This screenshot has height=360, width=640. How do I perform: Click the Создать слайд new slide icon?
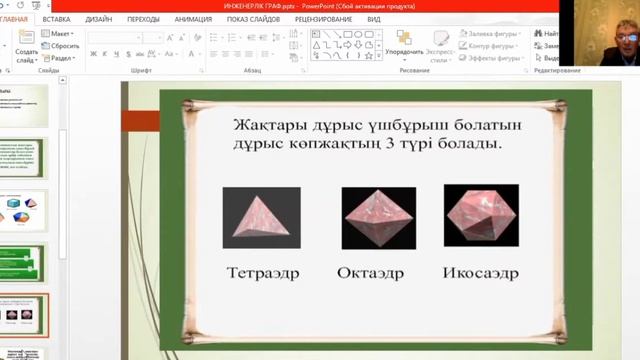[x=26, y=37]
